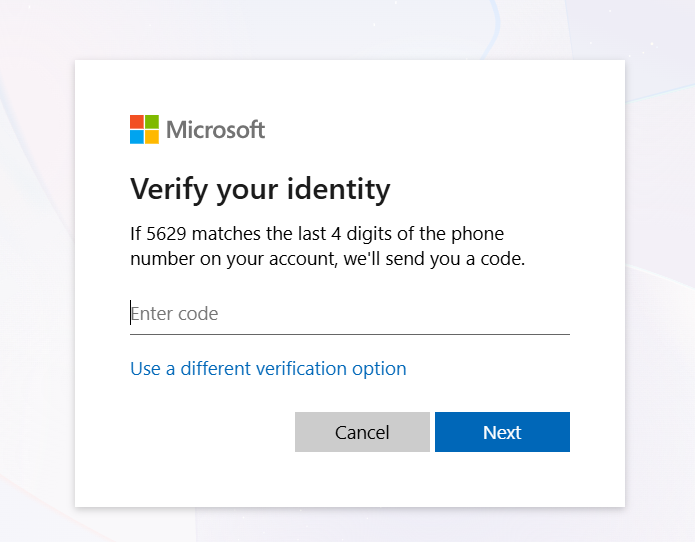
Task: Focus the Enter code input field
Action: pyautogui.click(x=350, y=314)
